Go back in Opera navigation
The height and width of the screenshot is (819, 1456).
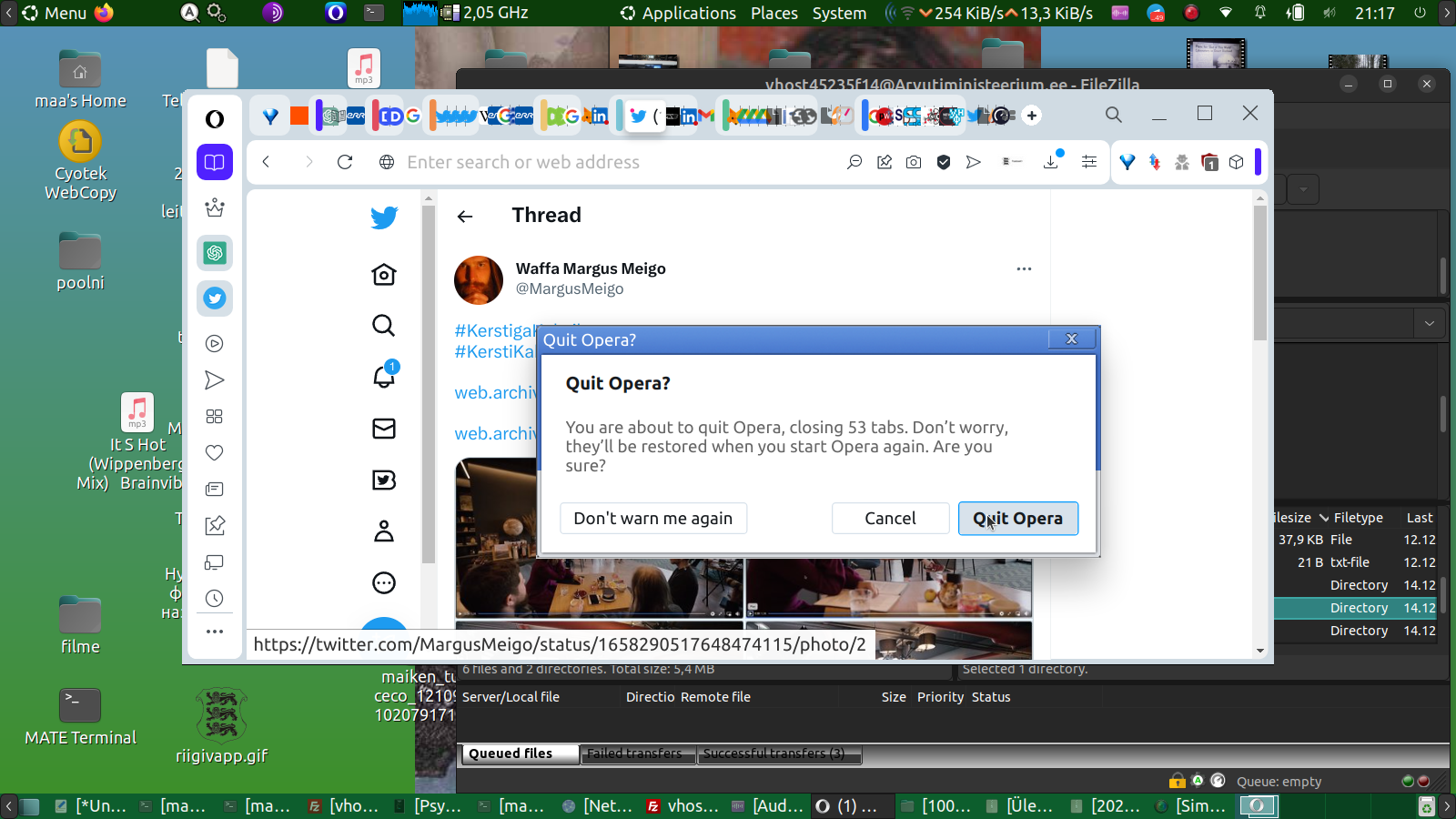click(x=266, y=162)
